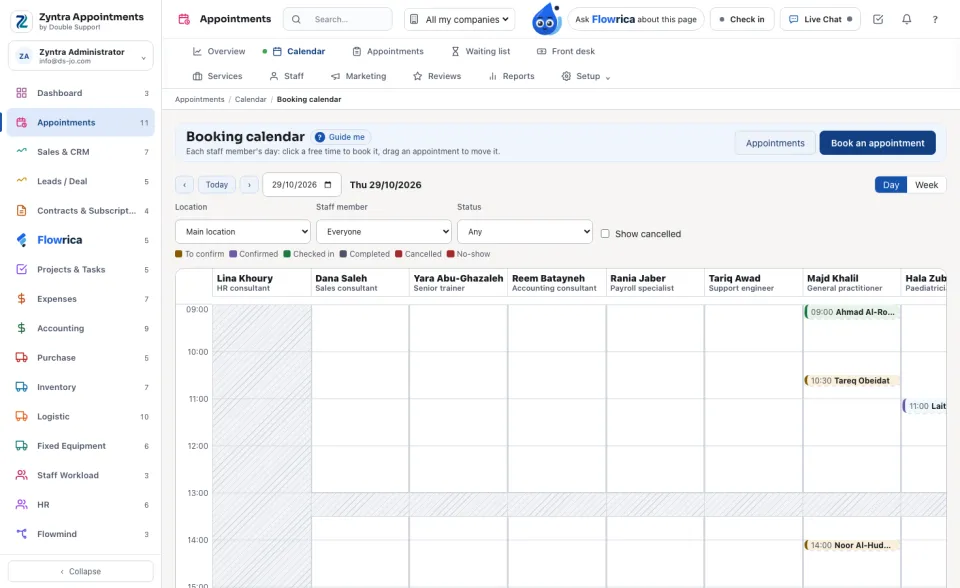Open the Reviews tab
The width and height of the screenshot is (960, 588).
(x=437, y=76)
